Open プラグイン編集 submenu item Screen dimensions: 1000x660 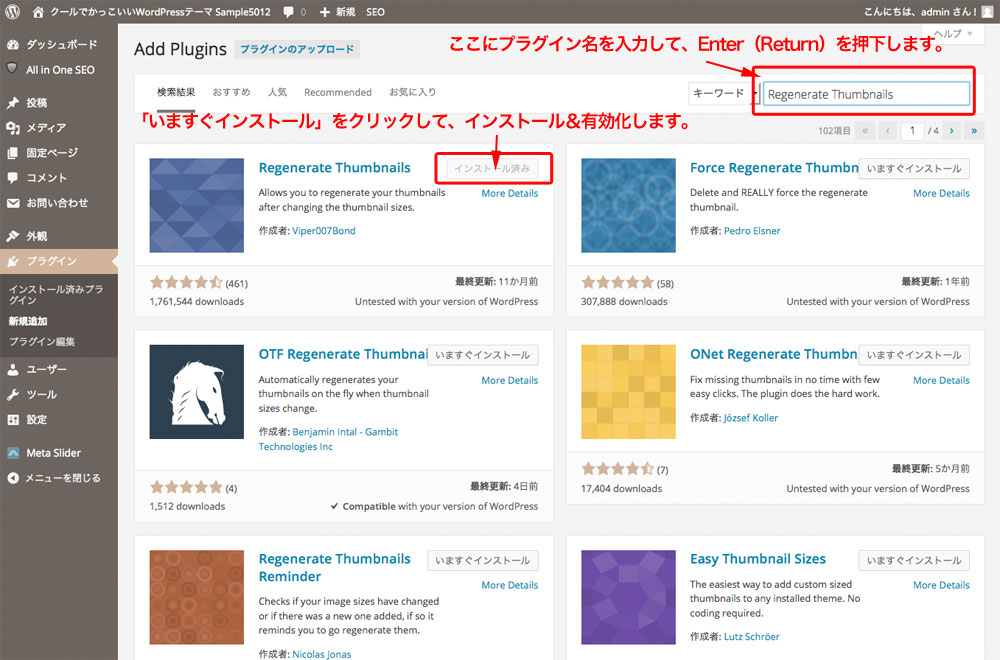[x=41, y=342]
